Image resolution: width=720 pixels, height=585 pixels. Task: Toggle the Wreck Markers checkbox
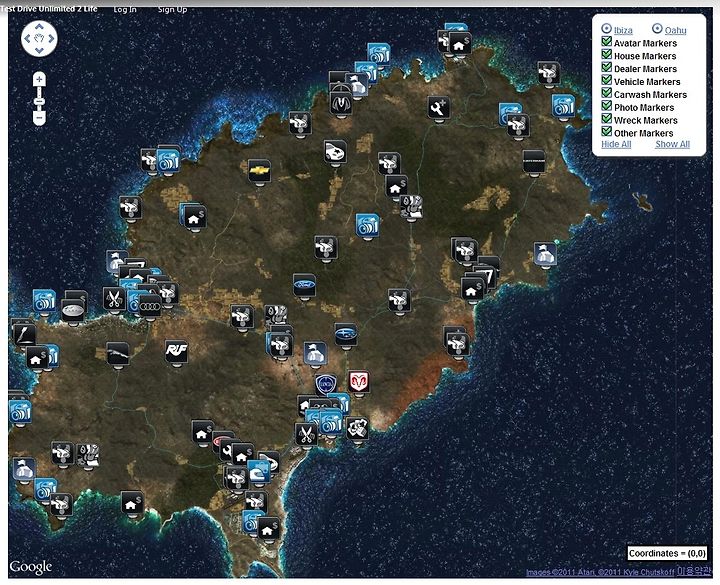(x=607, y=119)
